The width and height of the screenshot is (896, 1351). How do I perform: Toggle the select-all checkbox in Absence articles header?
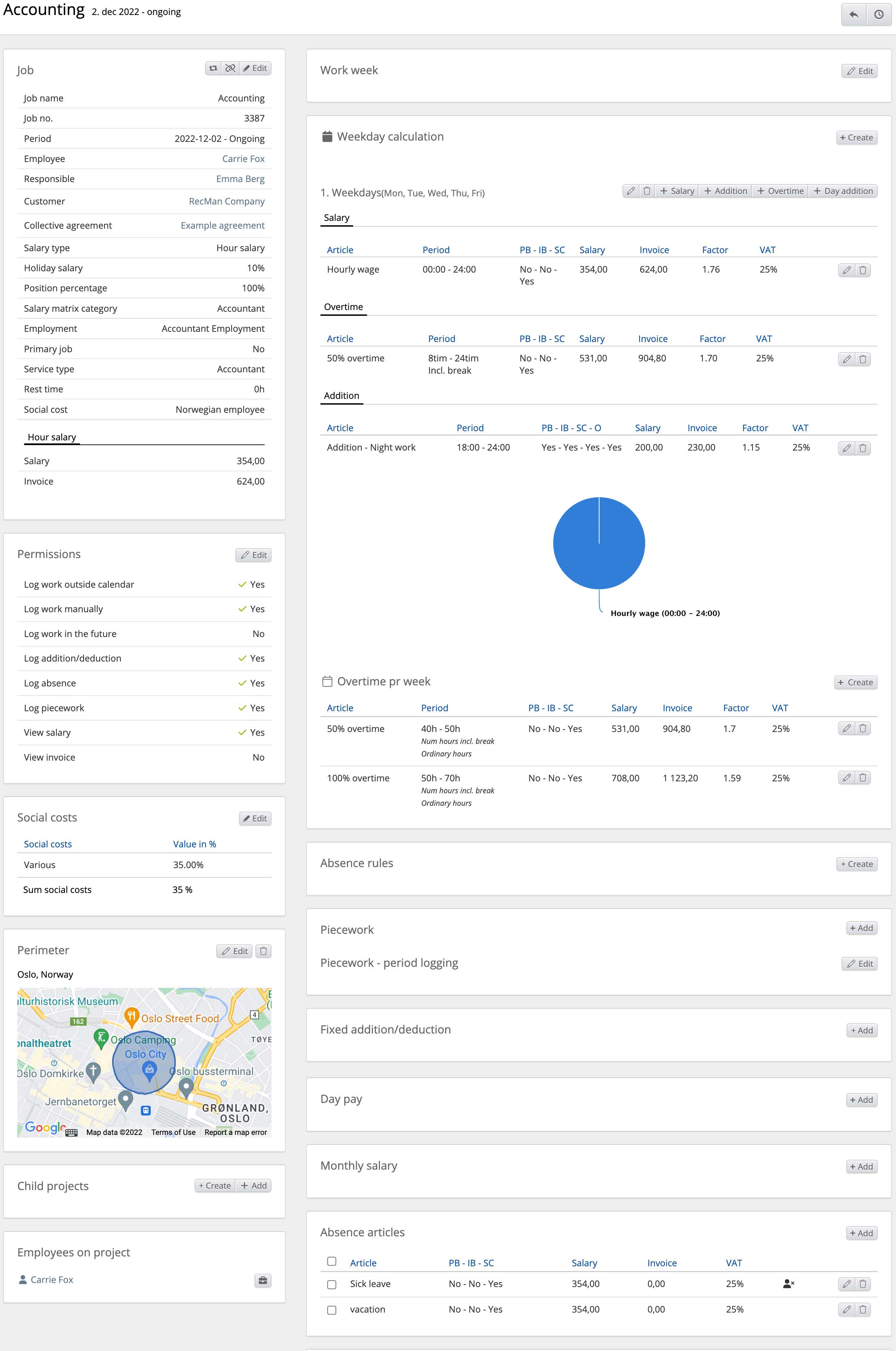(x=331, y=1261)
